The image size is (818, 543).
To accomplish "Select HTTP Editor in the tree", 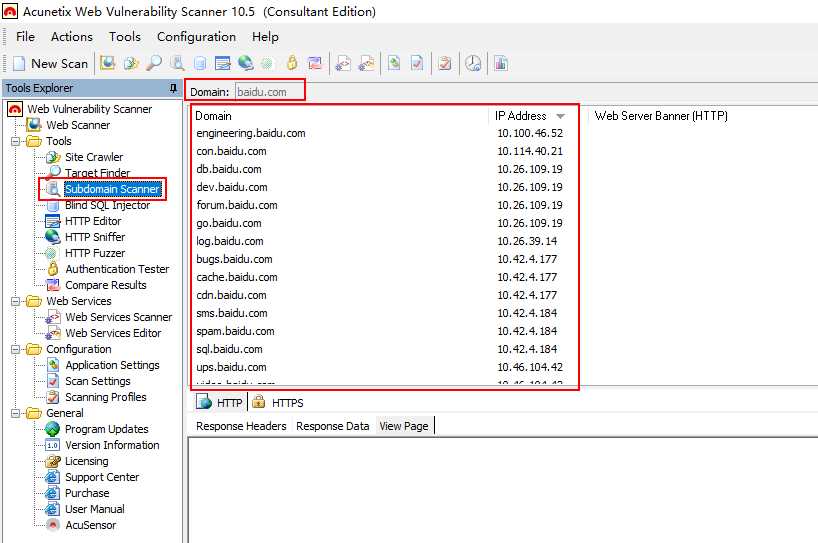I will pyautogui.click(x=93, y=221).
